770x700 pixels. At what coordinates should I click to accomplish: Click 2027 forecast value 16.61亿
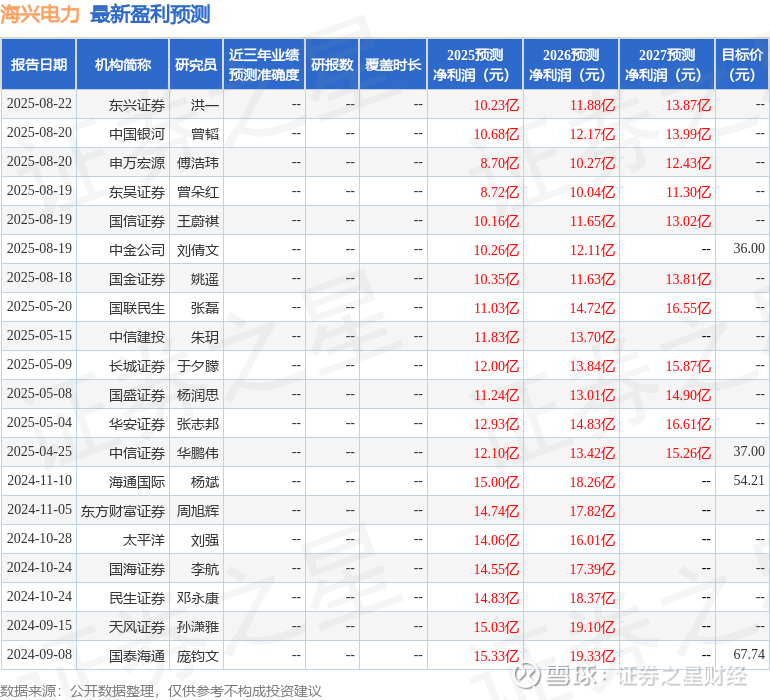688,423
